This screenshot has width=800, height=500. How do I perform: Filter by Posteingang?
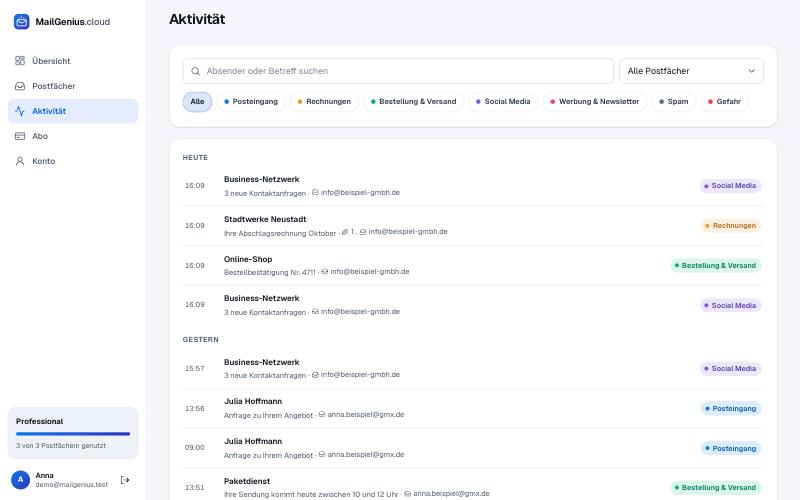pos(251,102)
